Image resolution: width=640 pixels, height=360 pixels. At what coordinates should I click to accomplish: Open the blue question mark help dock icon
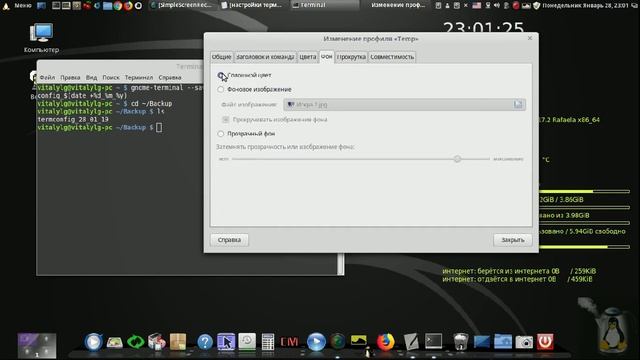coord(205,342)
